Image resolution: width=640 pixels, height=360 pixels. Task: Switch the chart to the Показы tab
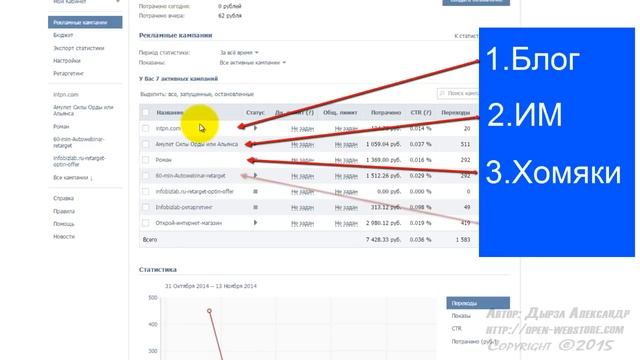point(461,316)
